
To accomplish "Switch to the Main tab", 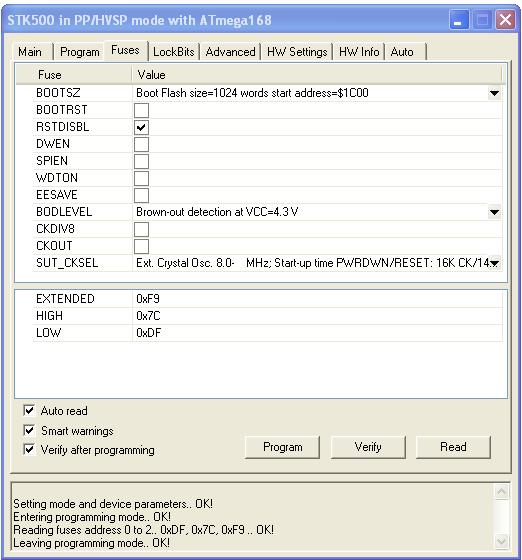I will click(x=30, y=52).
